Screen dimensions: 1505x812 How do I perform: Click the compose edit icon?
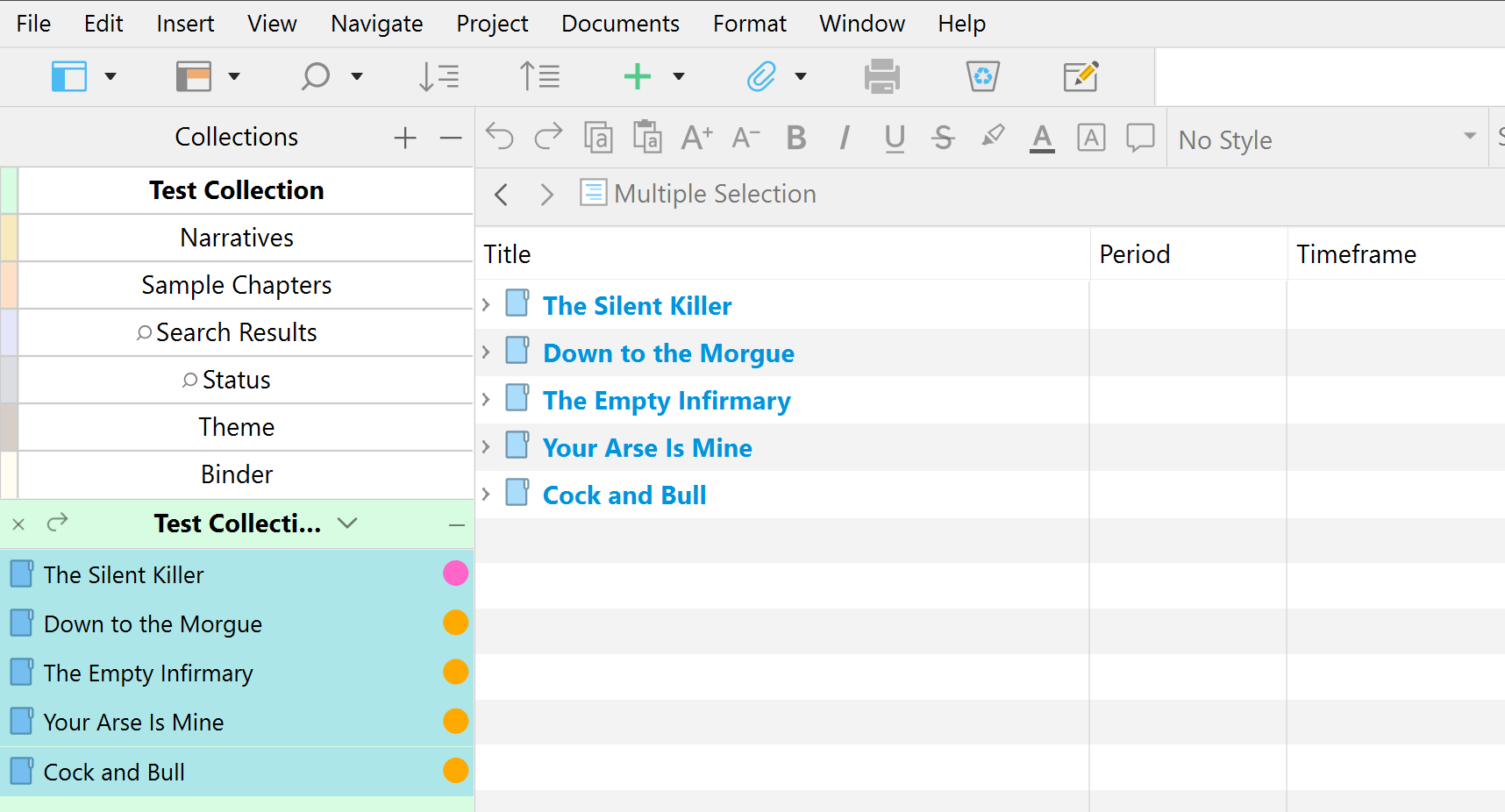coord(1081,76)
